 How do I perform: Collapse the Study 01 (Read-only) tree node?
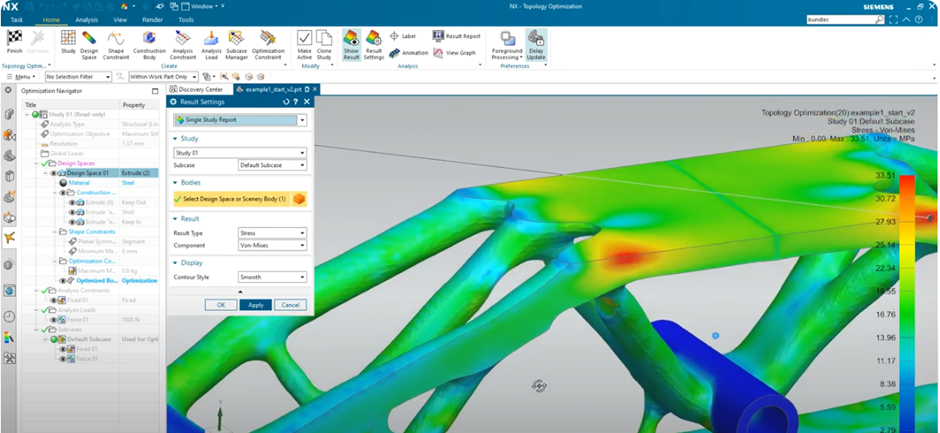tap(27, 114)
